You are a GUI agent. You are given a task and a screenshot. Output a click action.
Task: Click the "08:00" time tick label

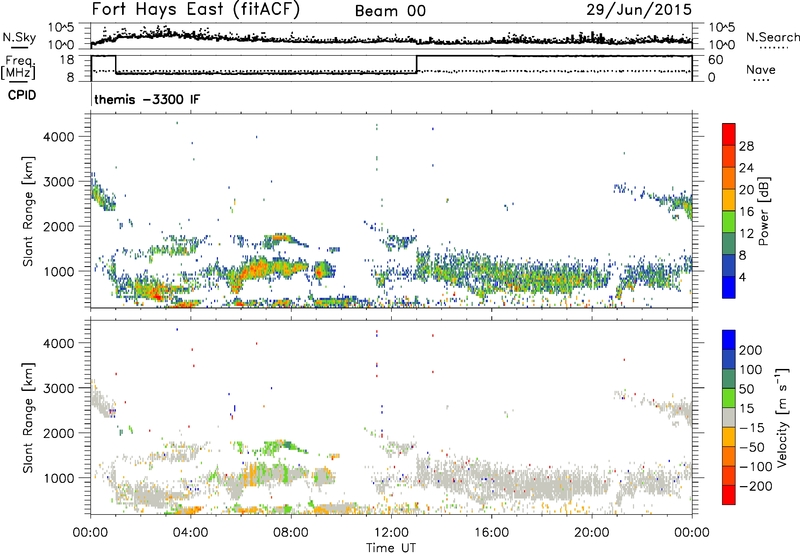[x=290, y=533]
